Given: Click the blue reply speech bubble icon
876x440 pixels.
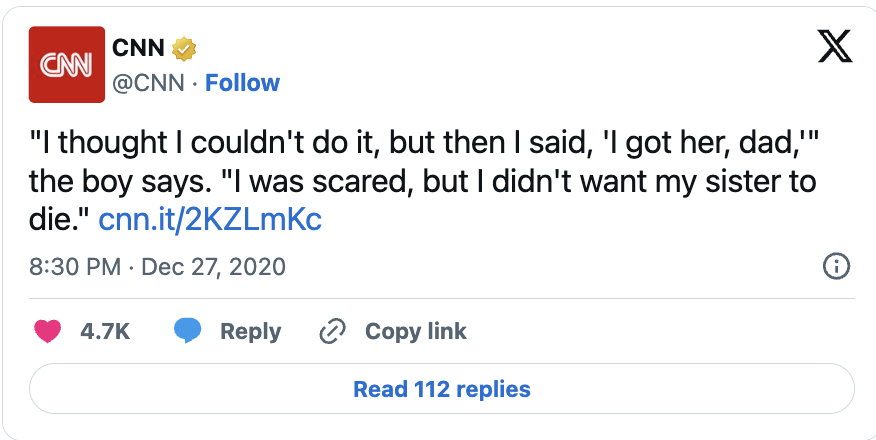Looking at the screenshot, I should [187, 331].
